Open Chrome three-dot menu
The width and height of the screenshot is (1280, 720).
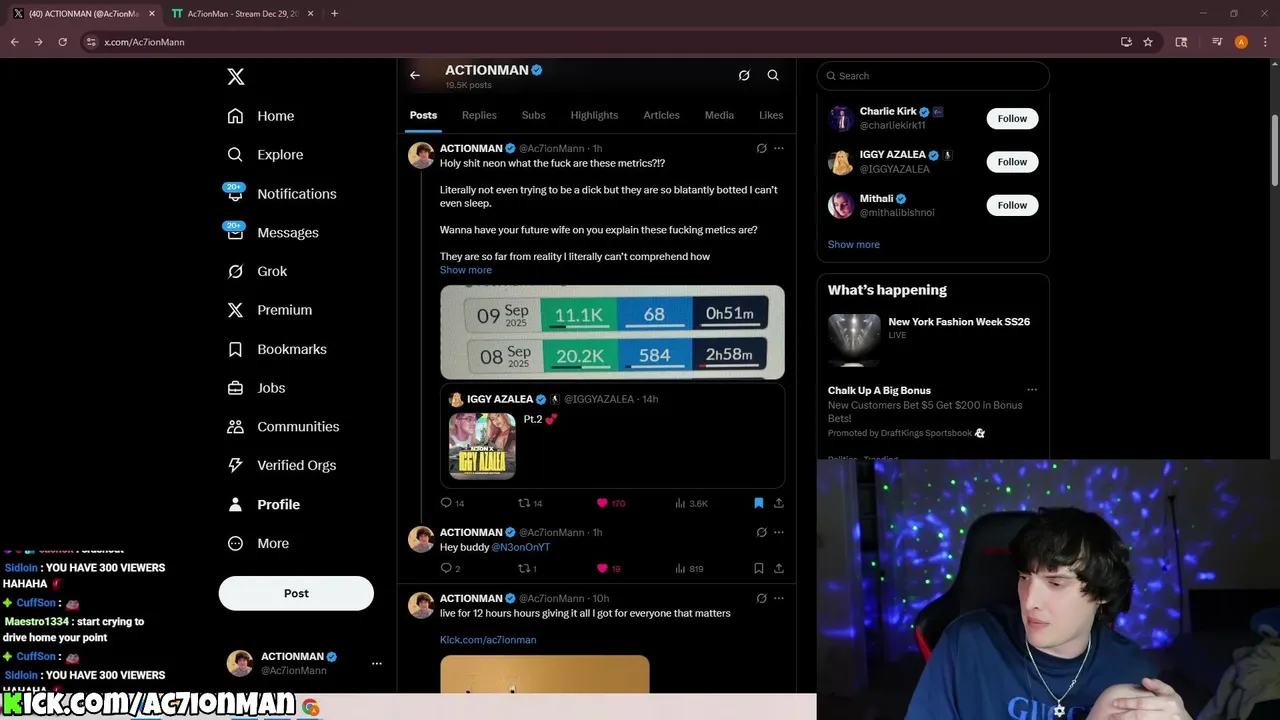point(1264,42)
